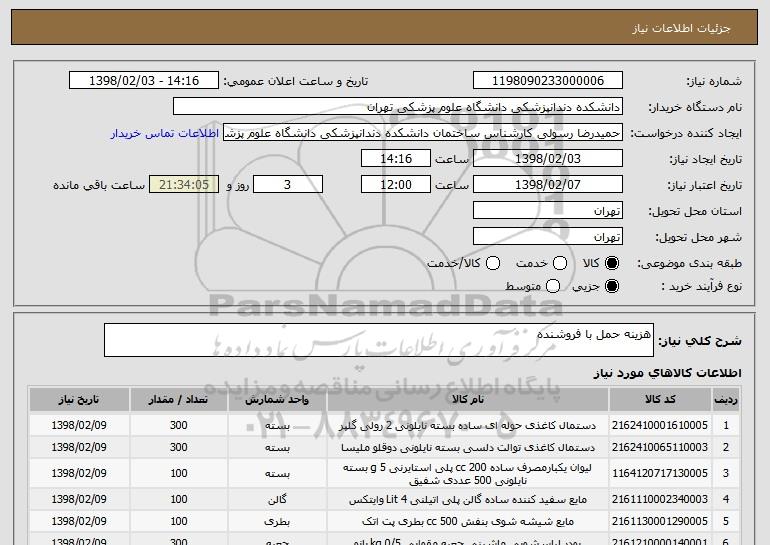Click quantity 300 in row 1
The height and width of the screenshot is (545, 770).
(179, 425)
